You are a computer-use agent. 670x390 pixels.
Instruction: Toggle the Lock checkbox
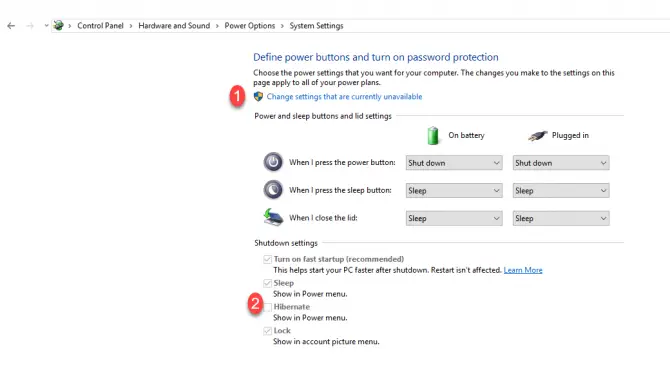click(x=267, y=331)
